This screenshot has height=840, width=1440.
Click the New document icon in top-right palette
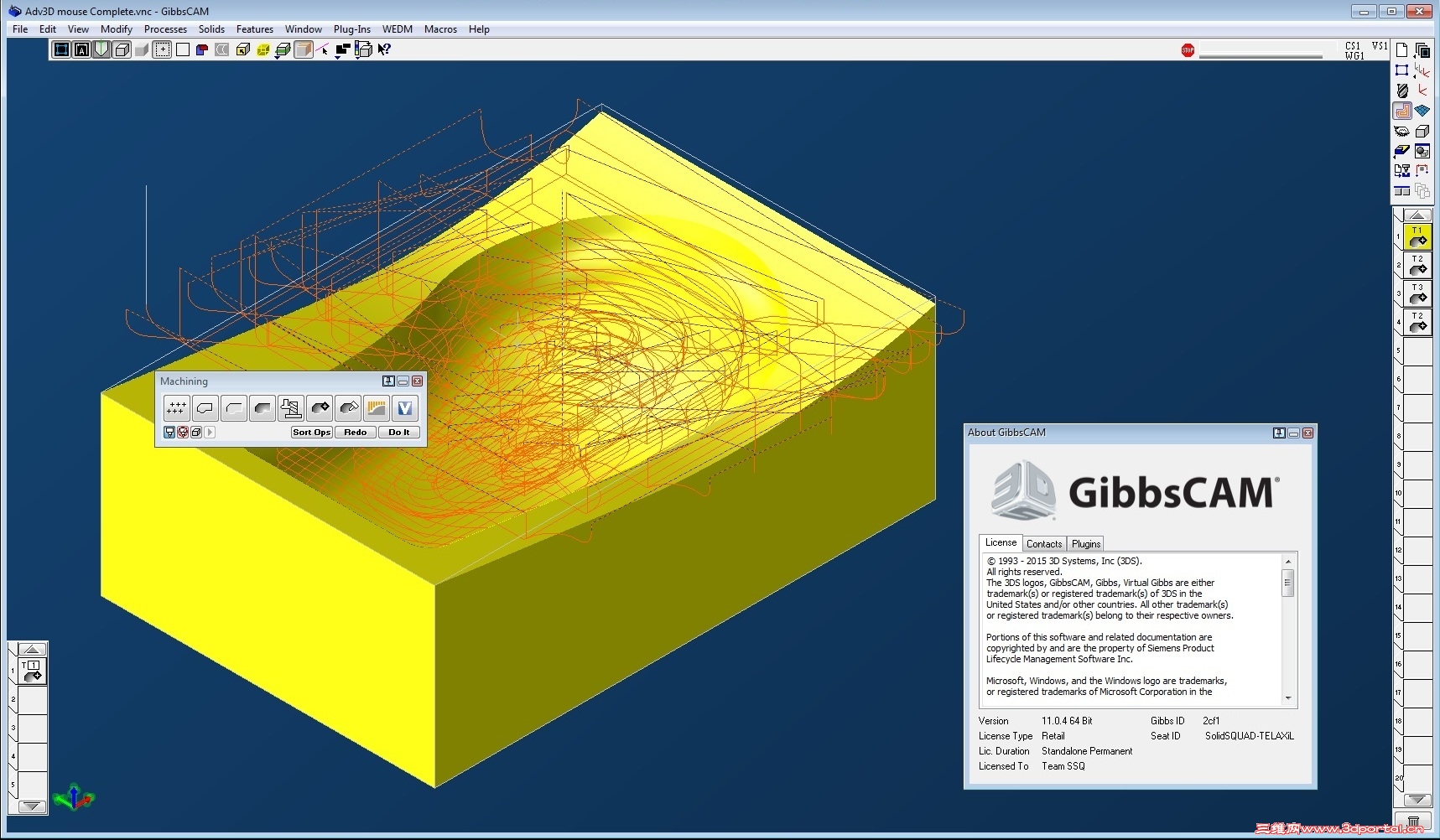pyautogui.click(x=1401, y=50)
